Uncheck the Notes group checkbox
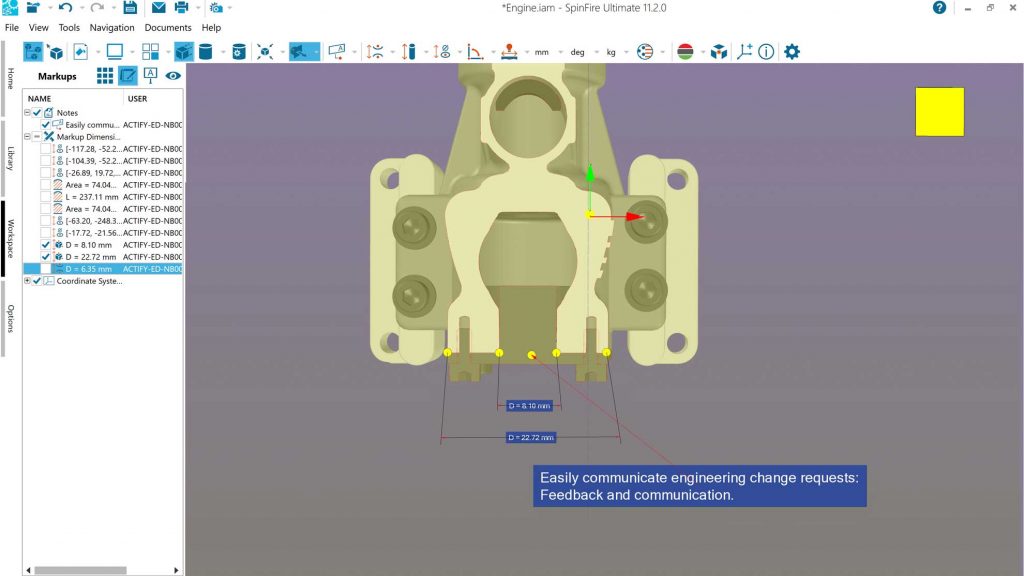 37,113
